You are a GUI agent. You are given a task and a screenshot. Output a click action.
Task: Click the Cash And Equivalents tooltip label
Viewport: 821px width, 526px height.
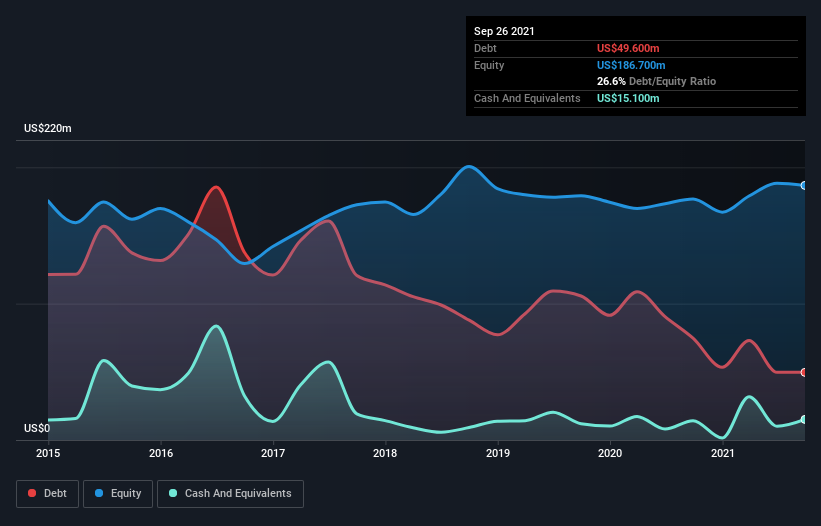coord(527,98)
